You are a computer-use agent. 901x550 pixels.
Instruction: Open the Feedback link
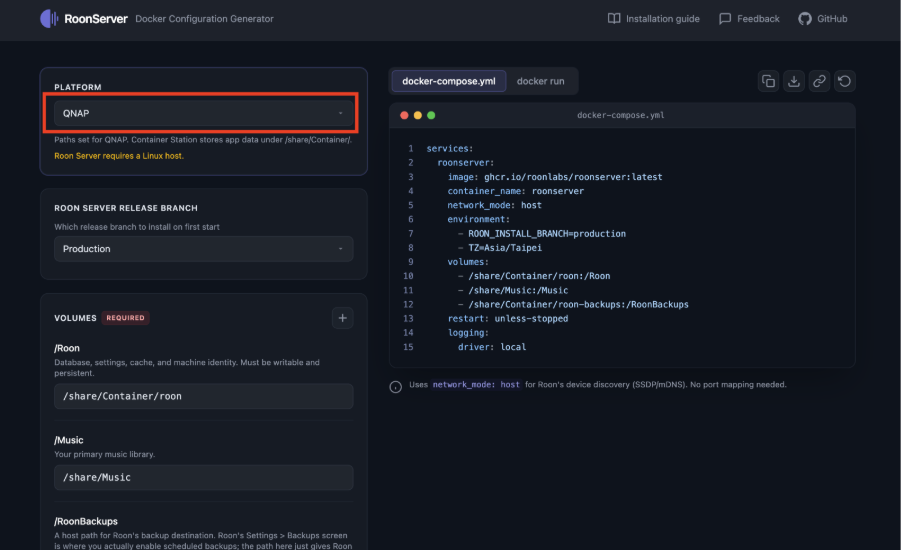click(x=749, y=18)
